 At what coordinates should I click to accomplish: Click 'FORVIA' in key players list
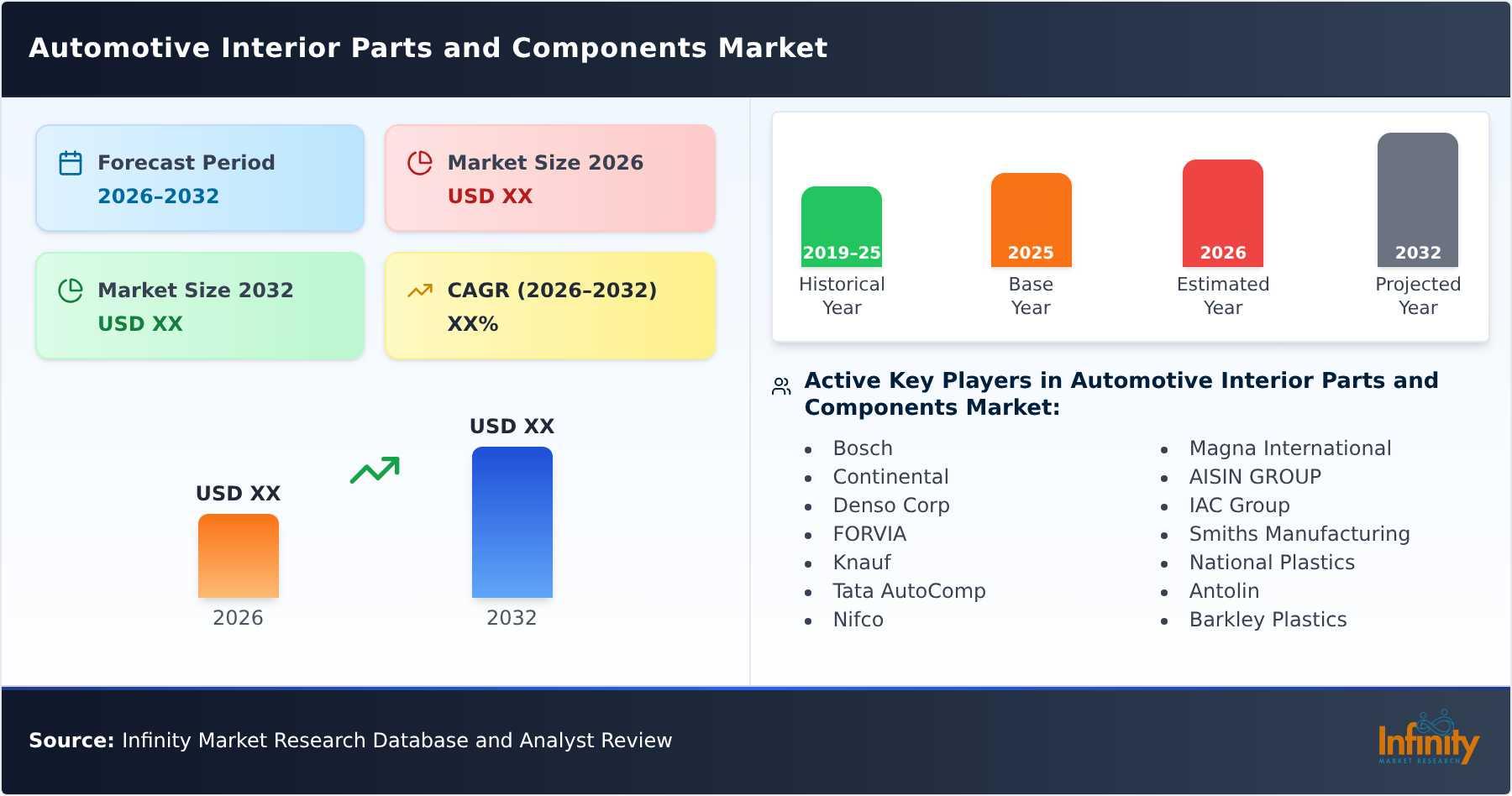[x=869, y=534]
